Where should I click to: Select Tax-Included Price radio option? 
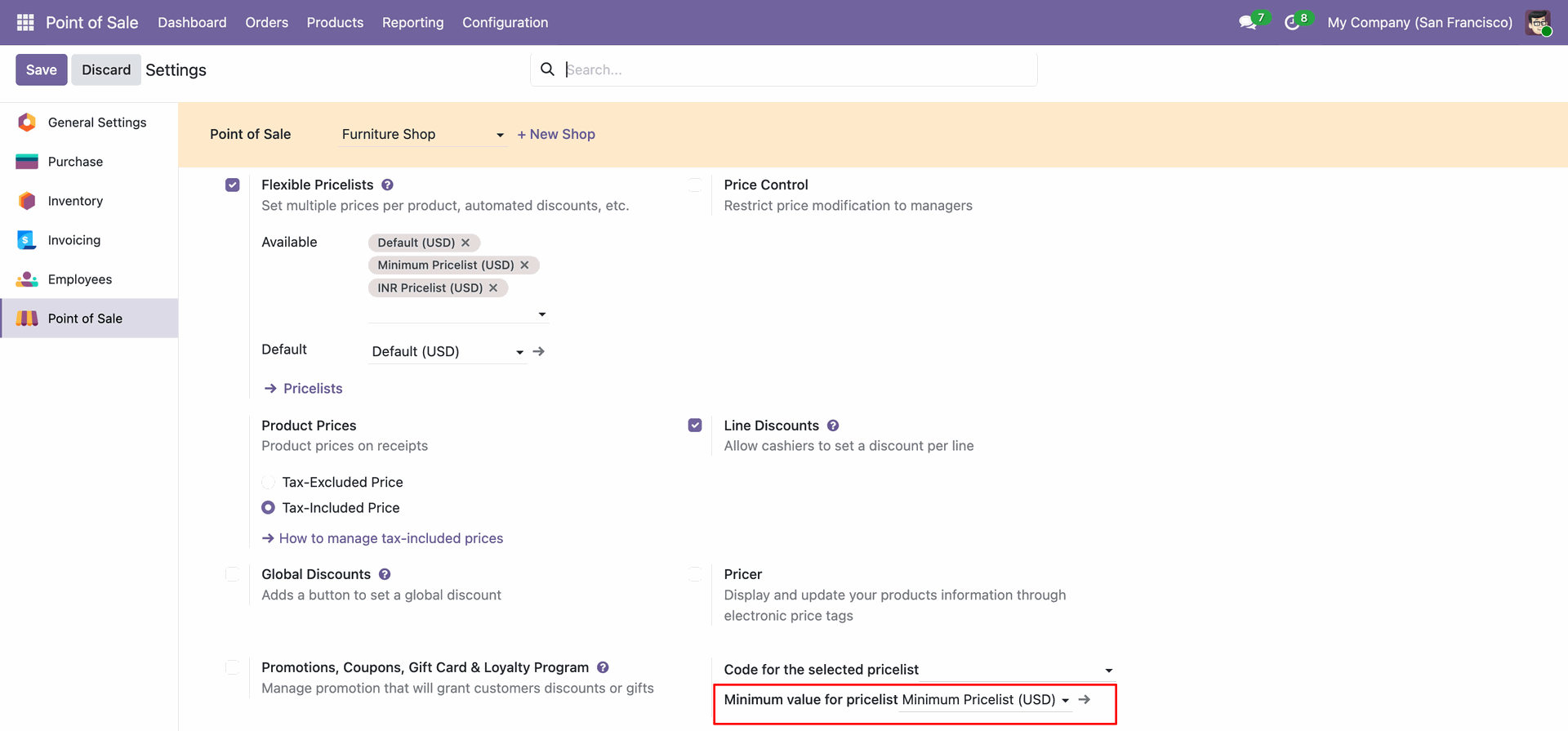click(268, 508)
